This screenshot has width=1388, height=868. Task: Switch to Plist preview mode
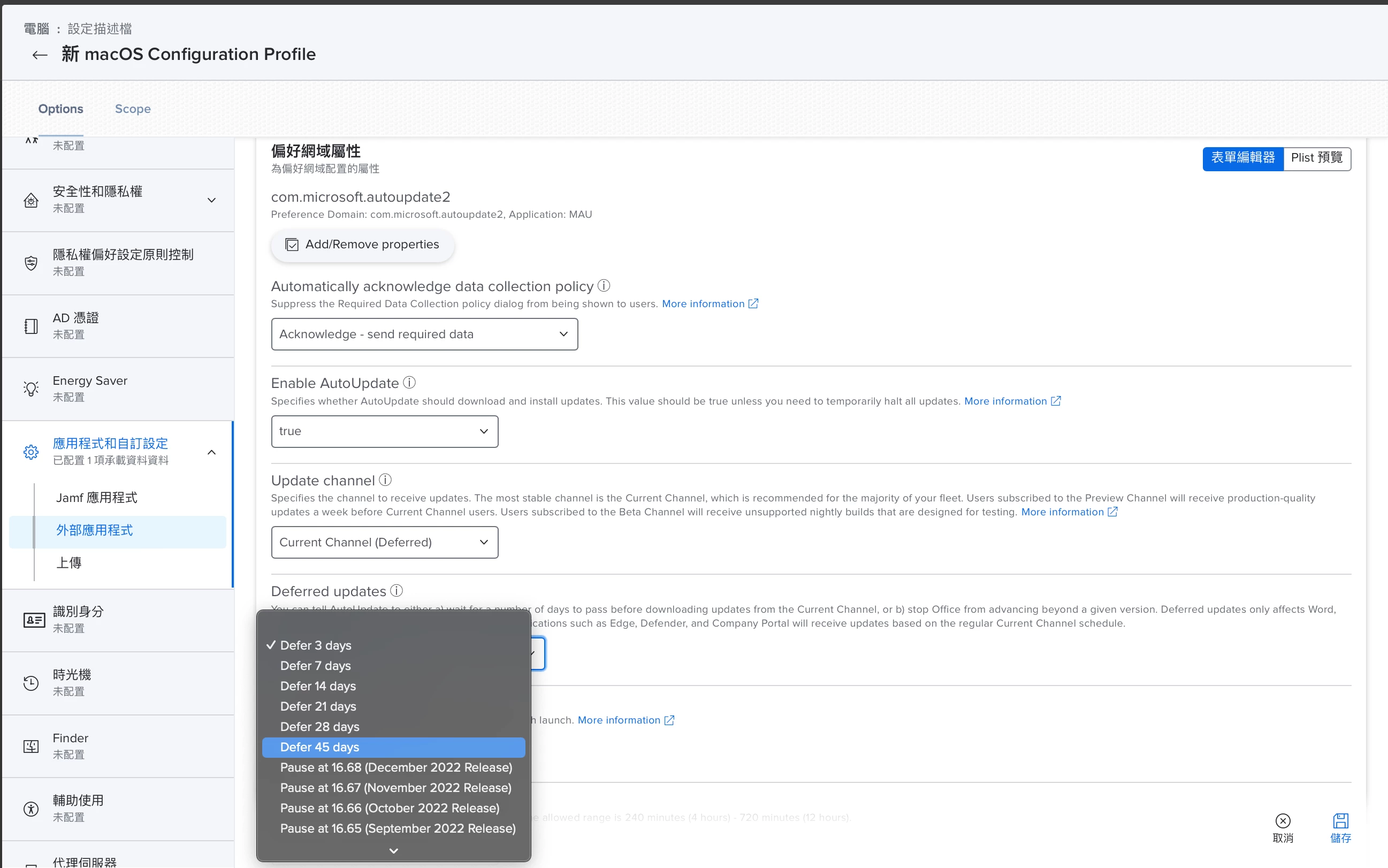(x=1316, y=158)
